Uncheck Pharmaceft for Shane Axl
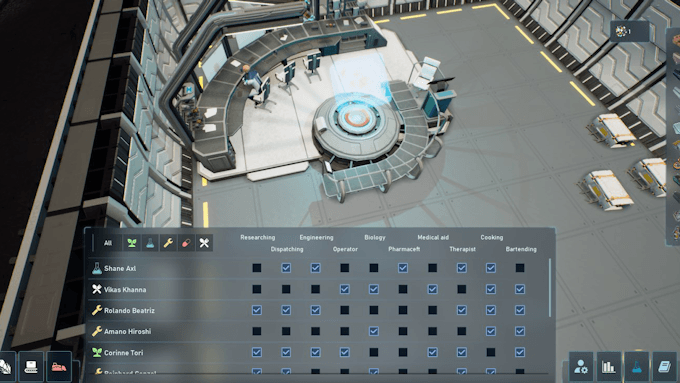The height and width of the screenshot is (383, 680). [x=403, y=268]
